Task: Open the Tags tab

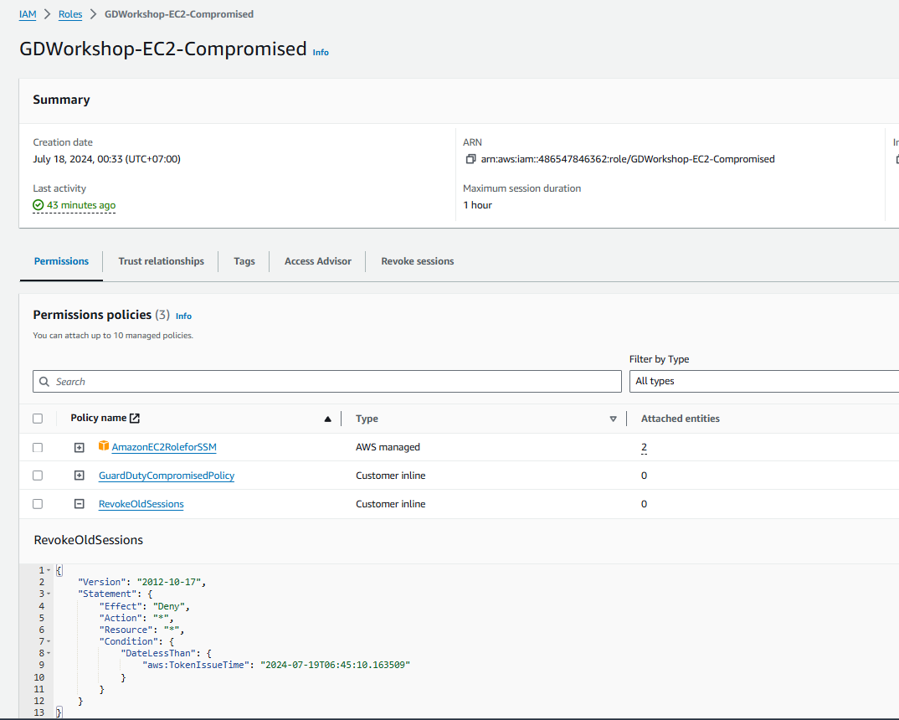Action: point(244,261)
